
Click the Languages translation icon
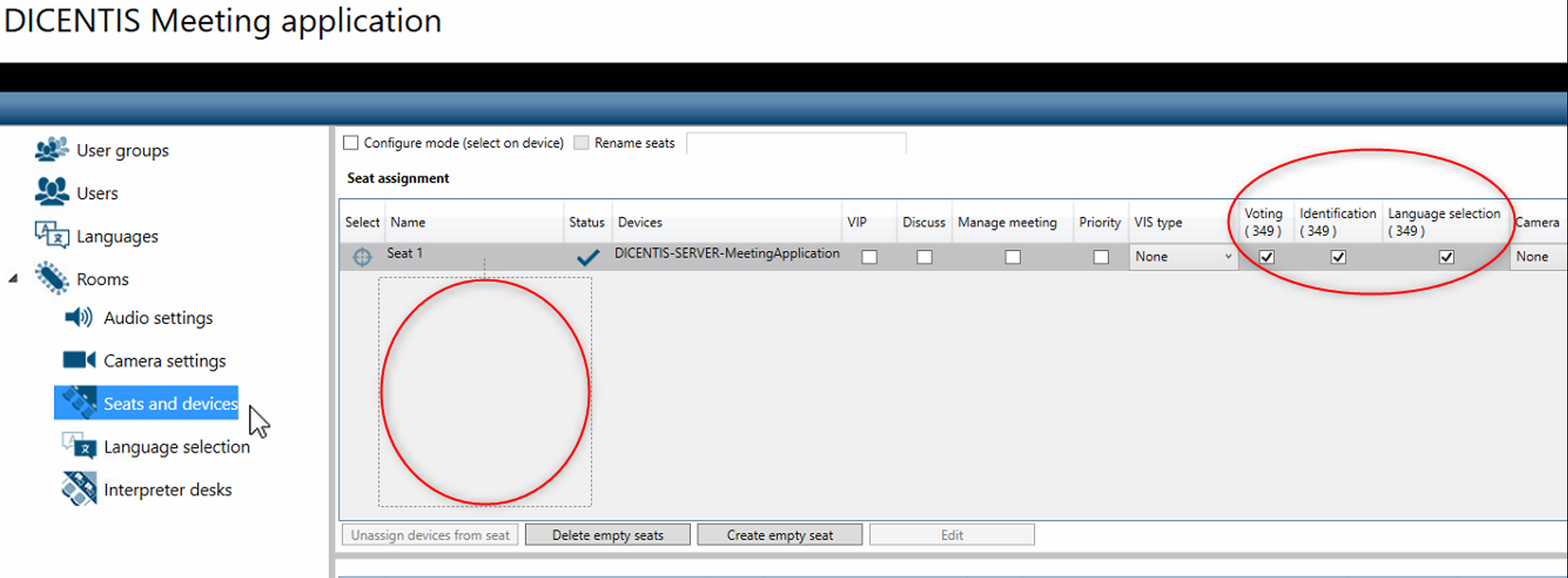click(x=52, y=235)
